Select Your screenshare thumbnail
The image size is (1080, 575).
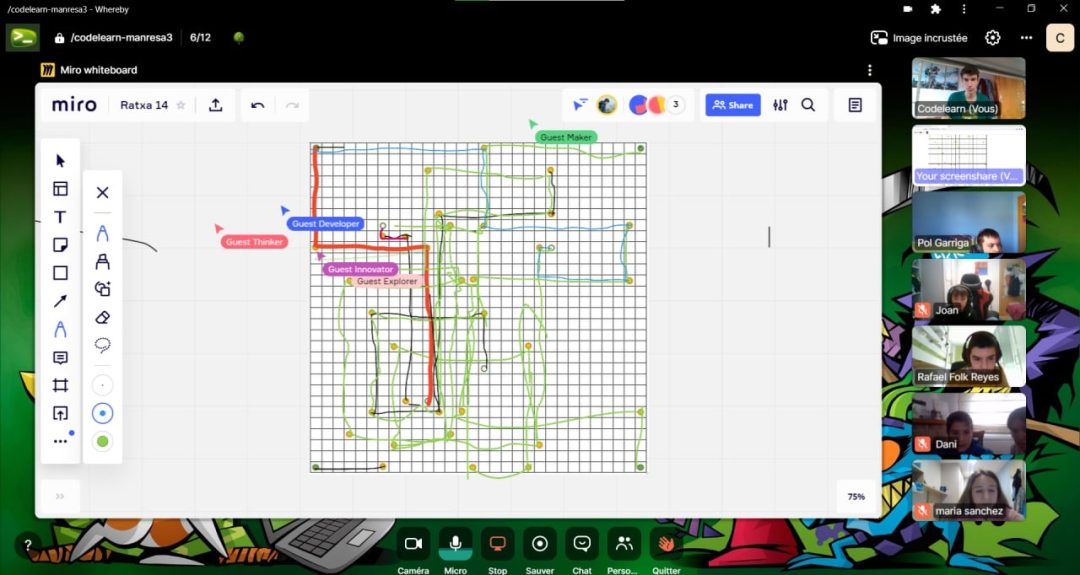(968, 156)
